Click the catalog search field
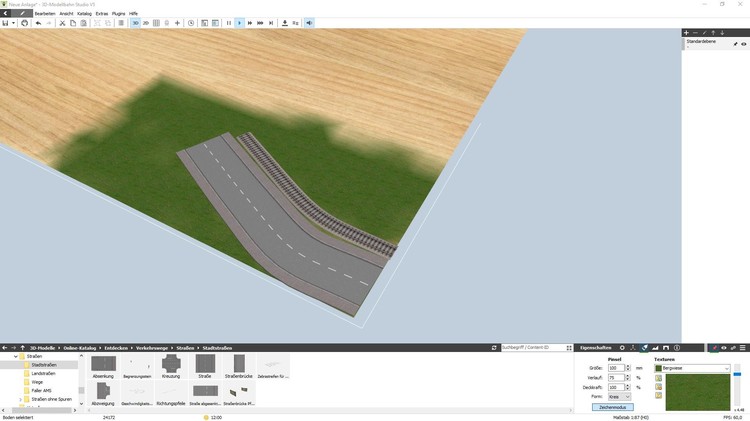The image size is (750, 421). point(533,348)
